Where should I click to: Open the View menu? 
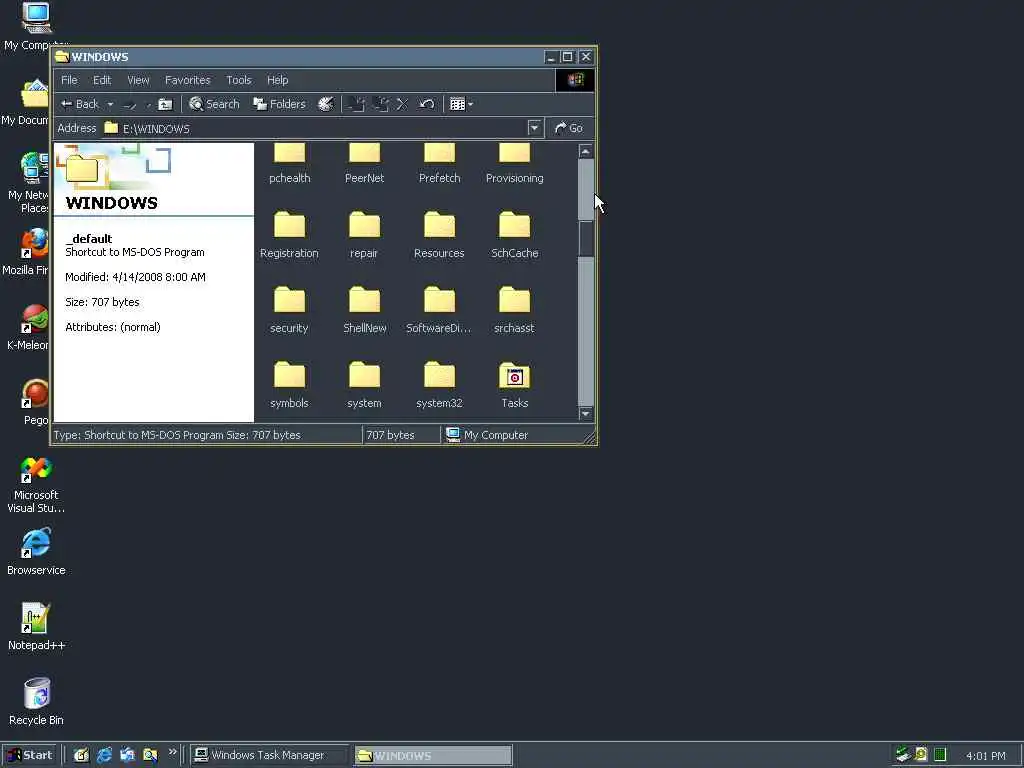[138, 80]
